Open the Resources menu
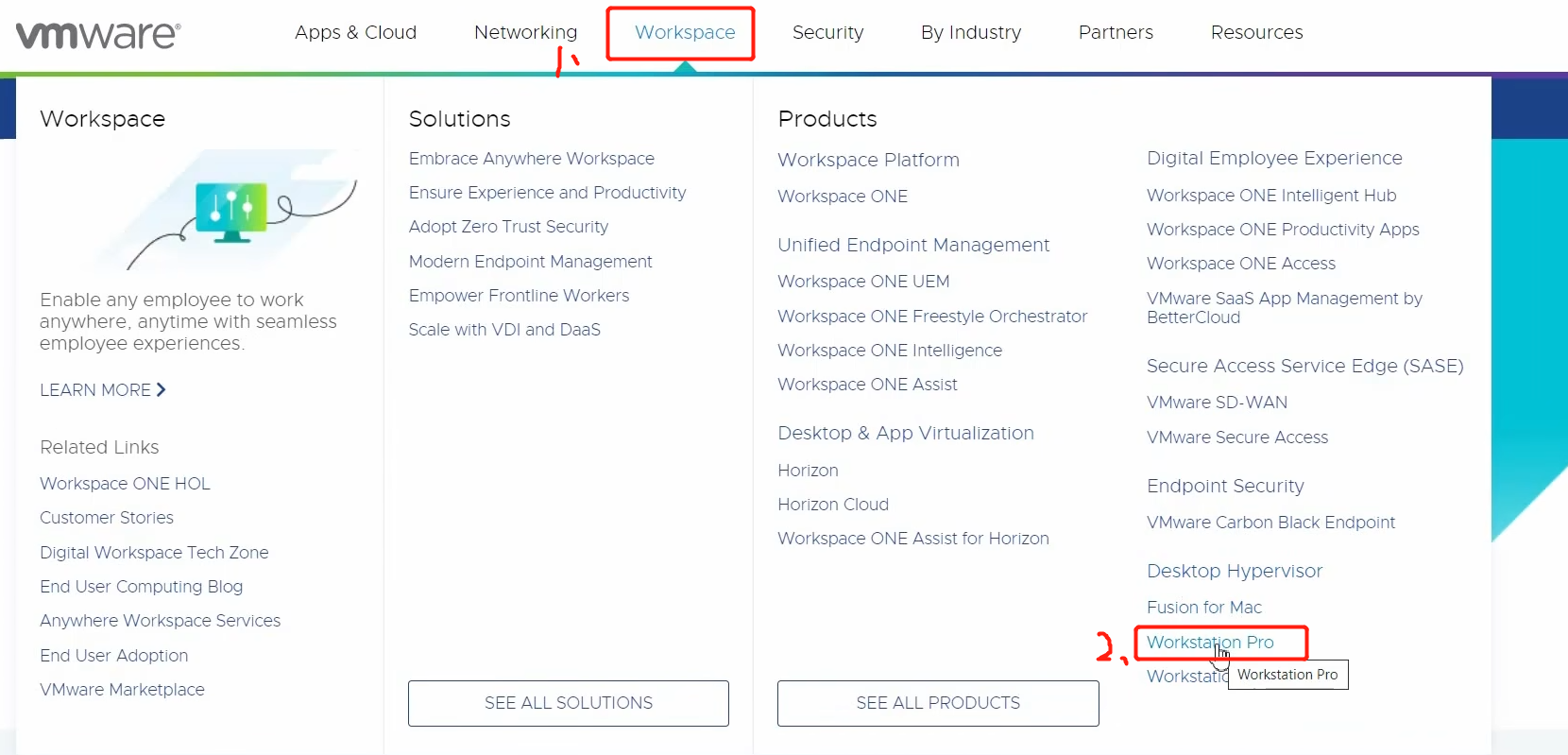 pos(1256,32)
